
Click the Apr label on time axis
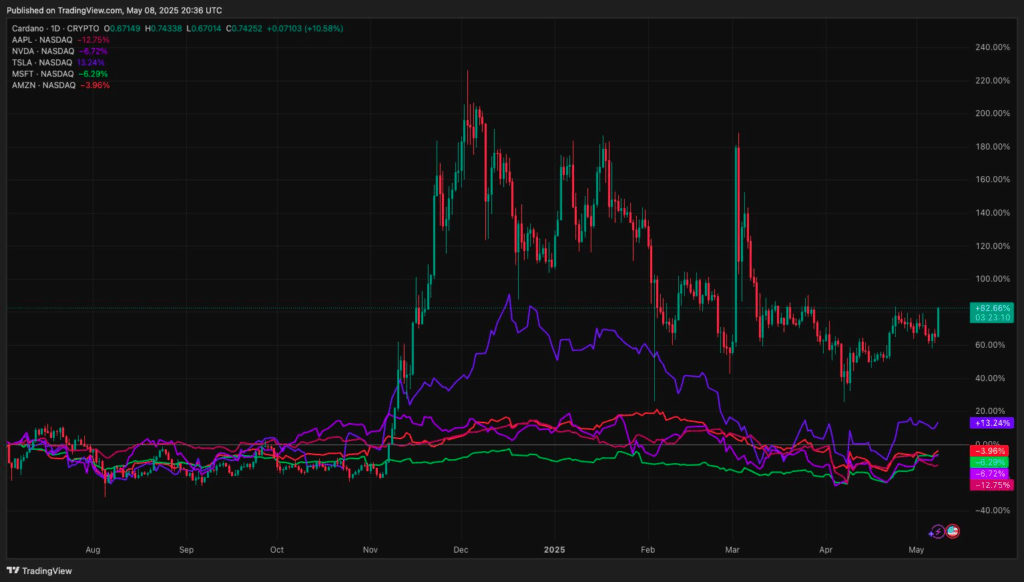point(825,550)
